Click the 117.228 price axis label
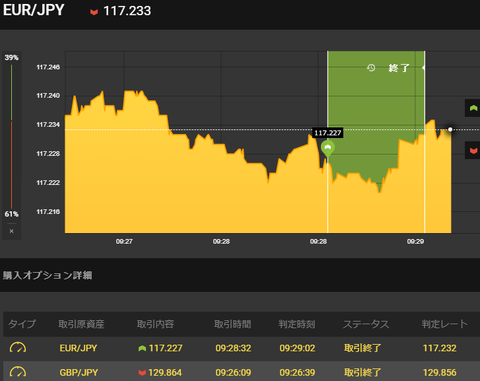 click(48, 154)
